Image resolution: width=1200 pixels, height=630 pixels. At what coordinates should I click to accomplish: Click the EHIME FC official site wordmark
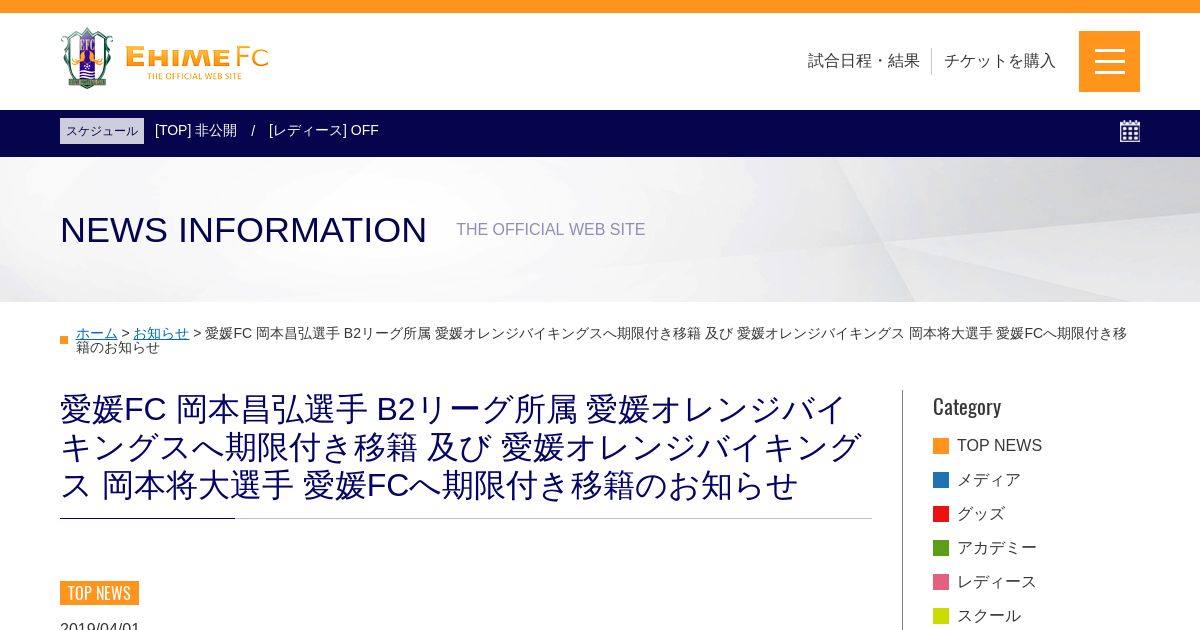point(197,61)
